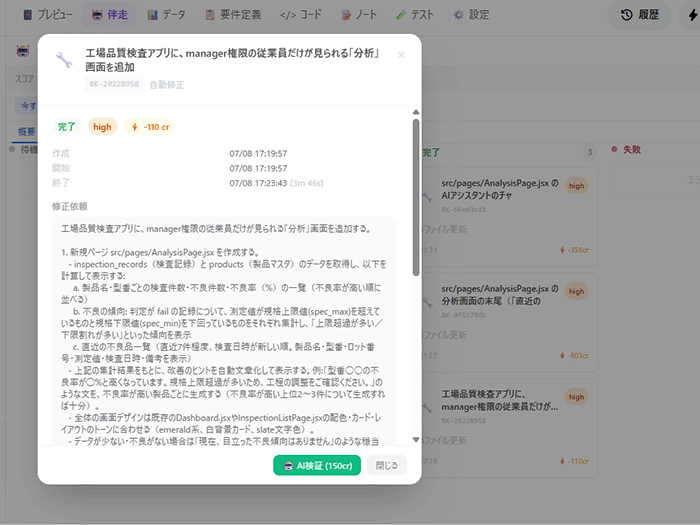Click the test tube icon beside テスト
This screenshot has height=525, width=700.
pyautogui.click(x=401, y=15)
